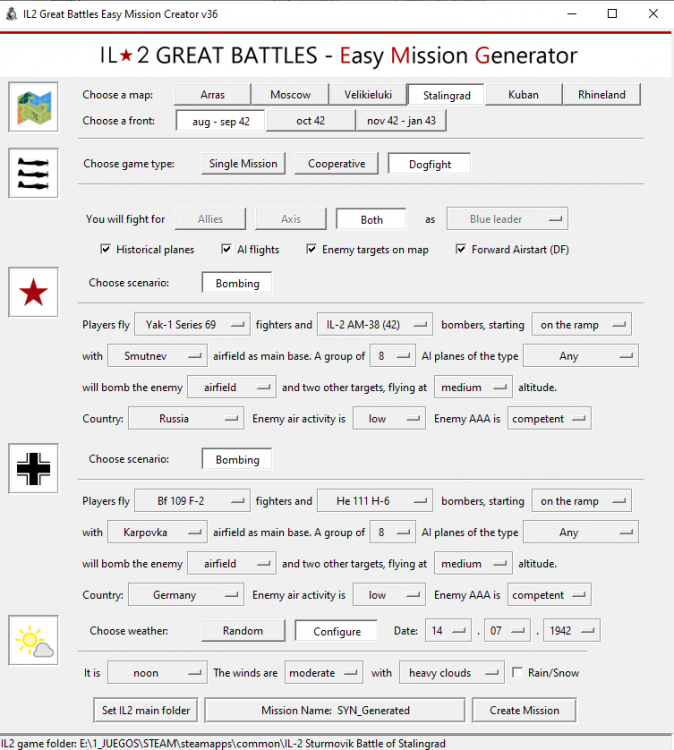The image size is (674, 750).
Task: Click Allied Bombing scenario button below red star
Action: pyautogui.click(x=237, y=283)
